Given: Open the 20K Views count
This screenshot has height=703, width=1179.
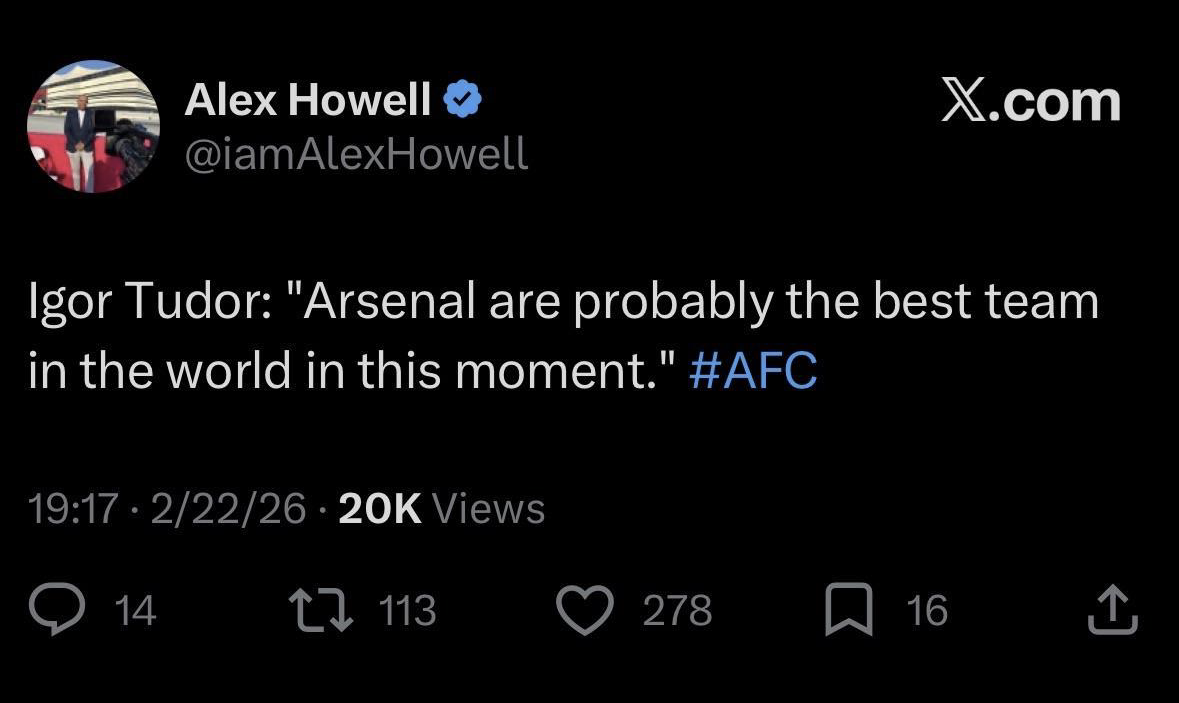Looking at the screenshot, I should click(442, 508).
